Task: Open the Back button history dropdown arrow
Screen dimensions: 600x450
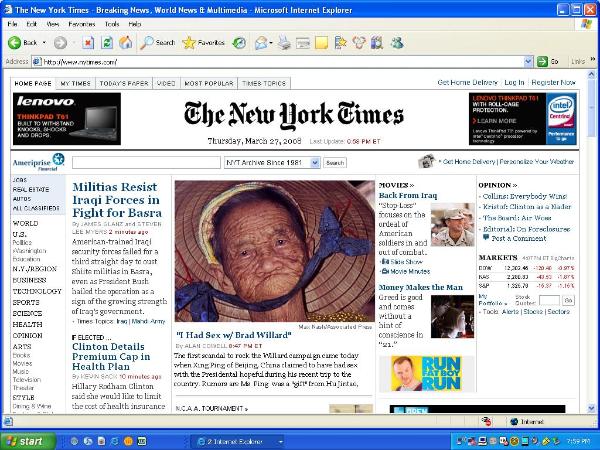Action: 43,43
